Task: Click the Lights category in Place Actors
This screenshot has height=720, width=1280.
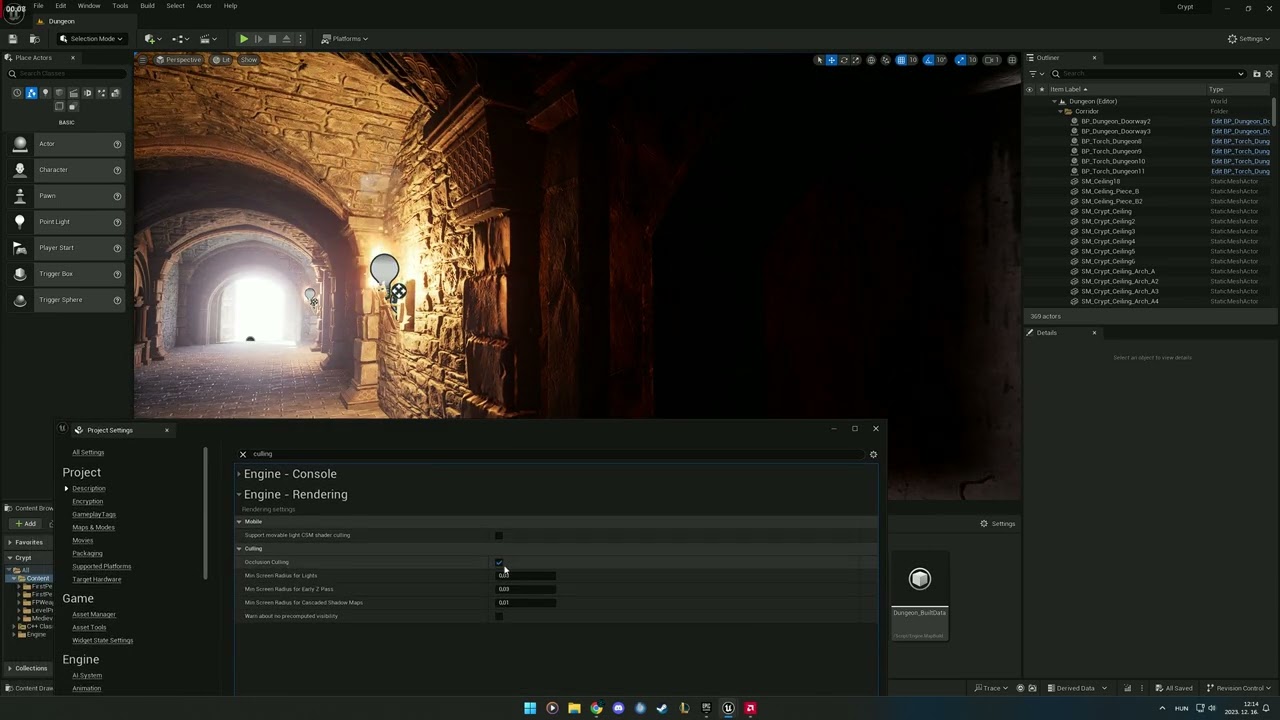Action: click(x=45, y=93)
